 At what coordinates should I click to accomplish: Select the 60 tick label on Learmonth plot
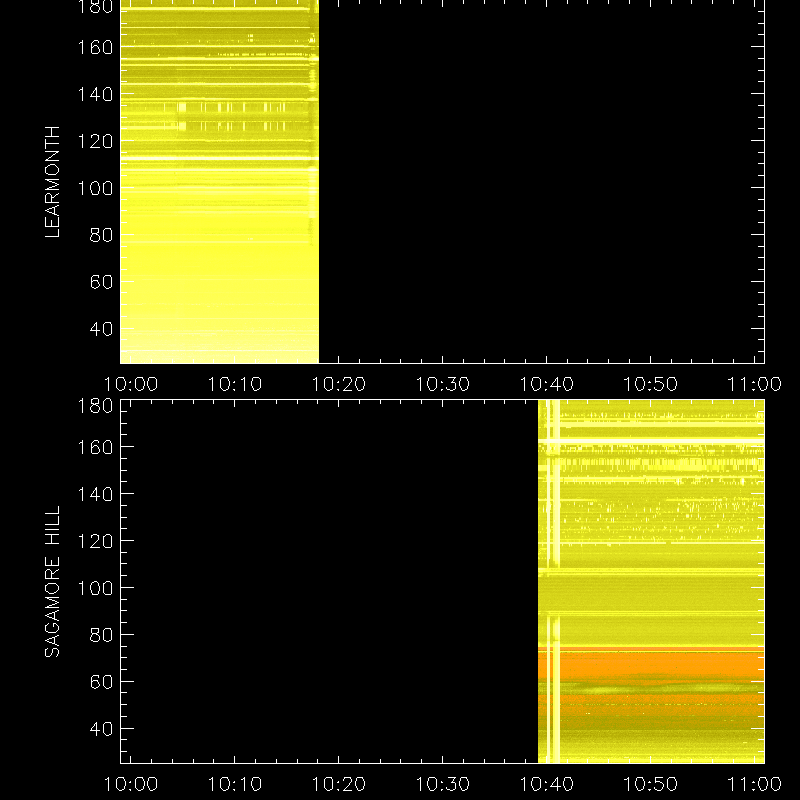pos(101,282)
